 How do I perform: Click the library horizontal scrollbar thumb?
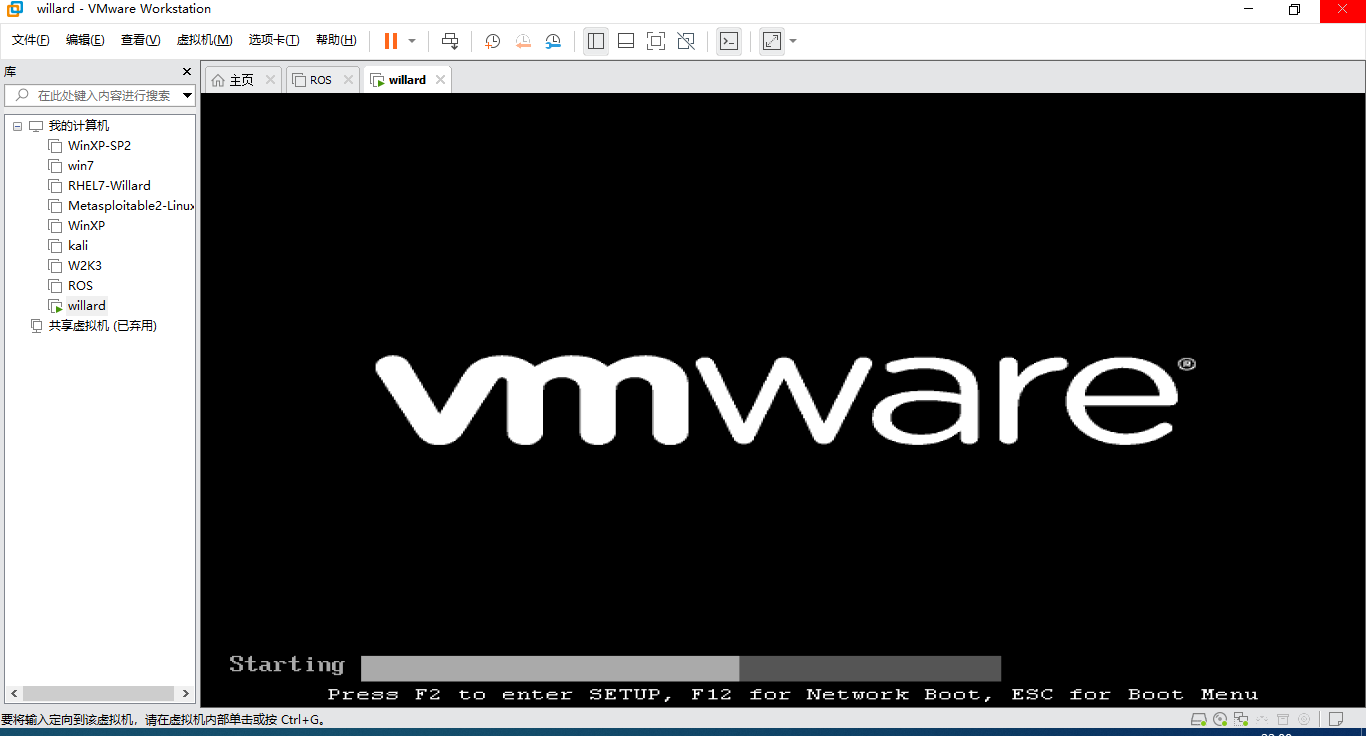(99, 693)
